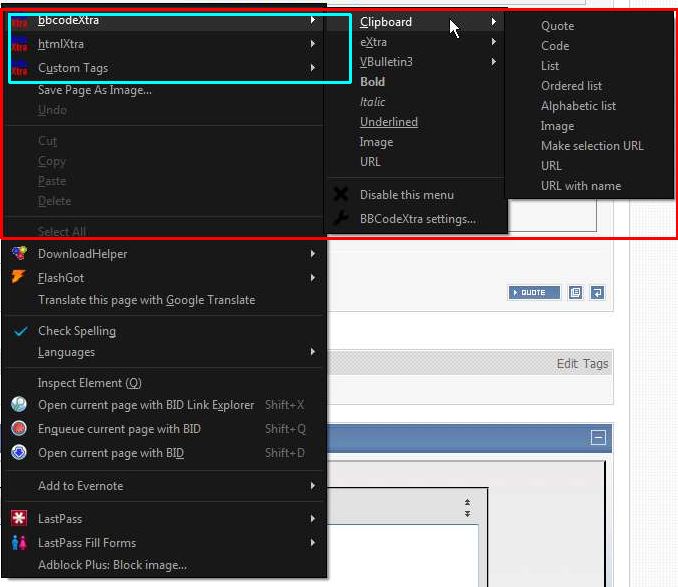Select URL in the bbcodeXtra submenu

370,162
